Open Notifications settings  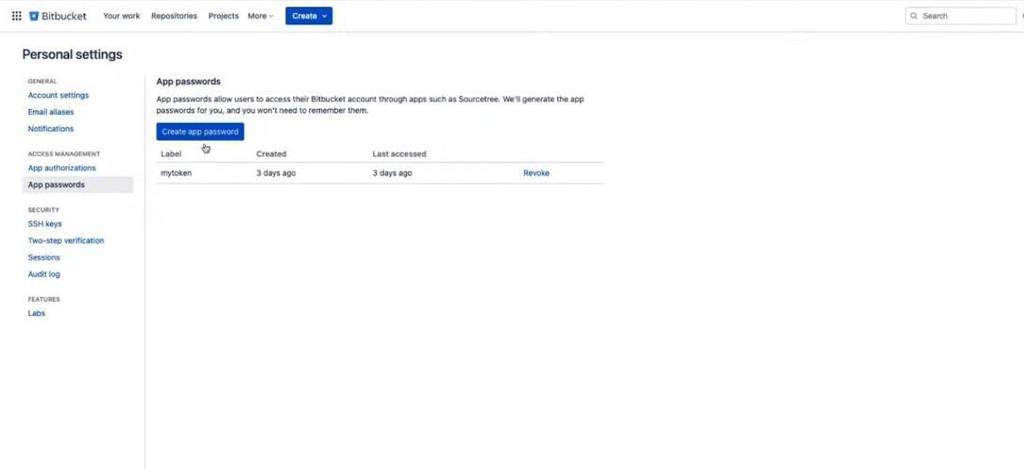tap(51, 129)
